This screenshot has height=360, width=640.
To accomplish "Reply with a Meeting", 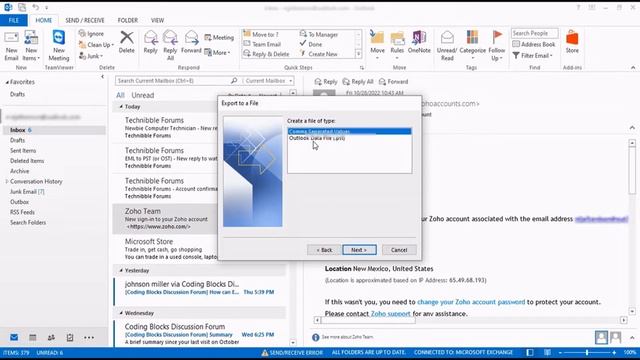I will (219, 38).
